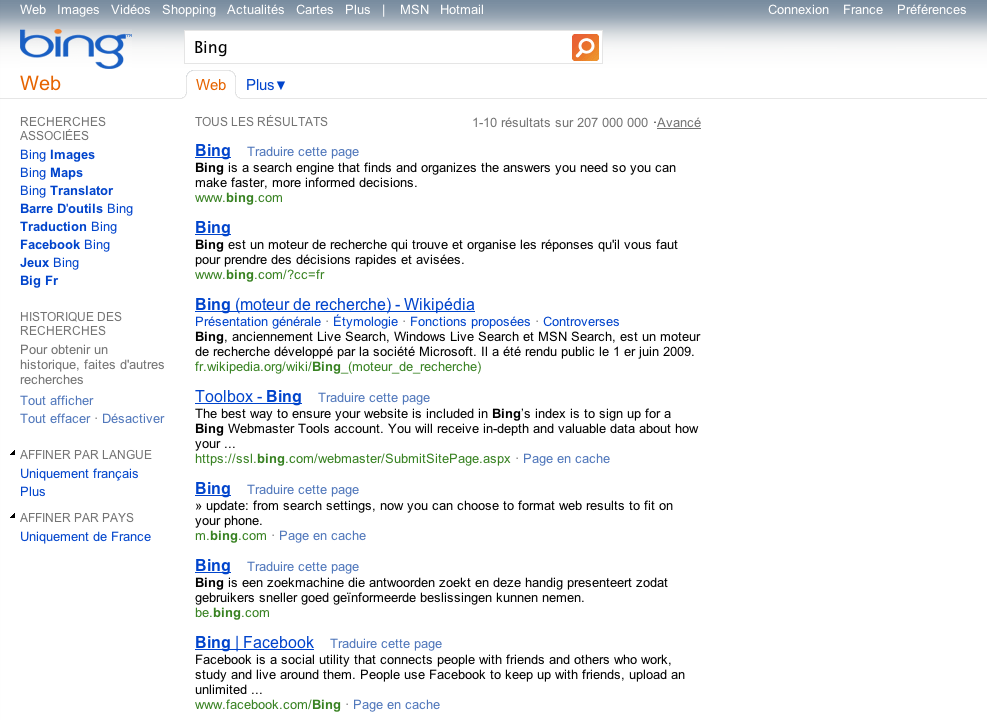
Task: Open cached page for m.bing.com result
Action: [322, 536]
